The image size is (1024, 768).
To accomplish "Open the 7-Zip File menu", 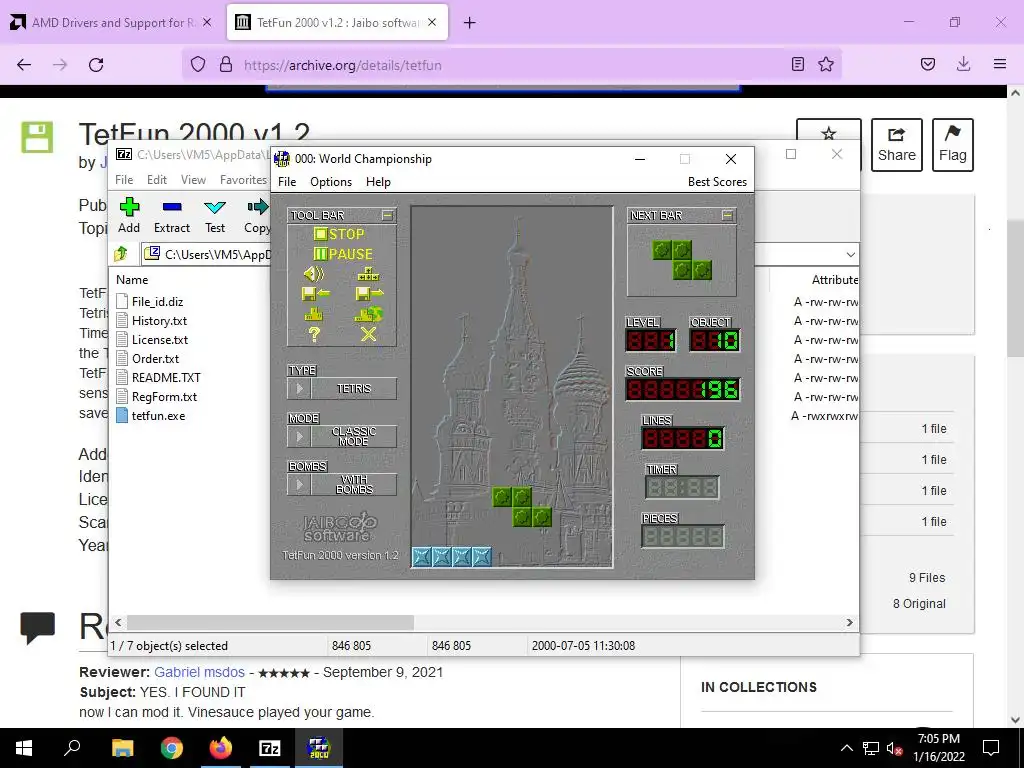I will click(124, 180).
